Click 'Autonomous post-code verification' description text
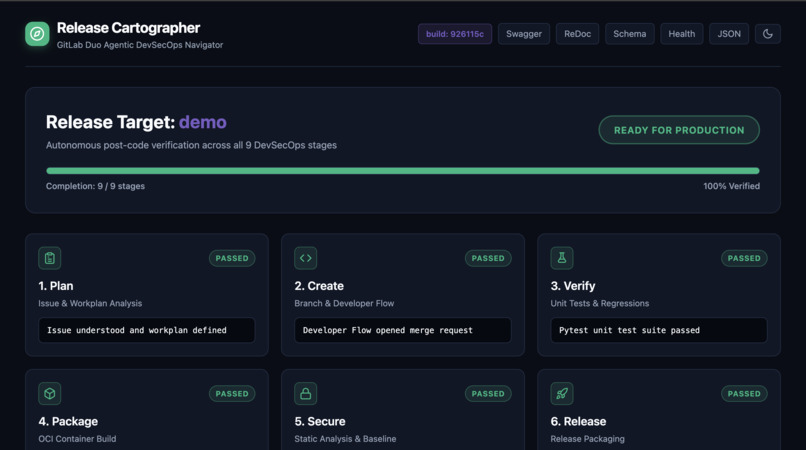Viewport: 806px width, 450px height. pyautogui.click(x=191, y=146)
